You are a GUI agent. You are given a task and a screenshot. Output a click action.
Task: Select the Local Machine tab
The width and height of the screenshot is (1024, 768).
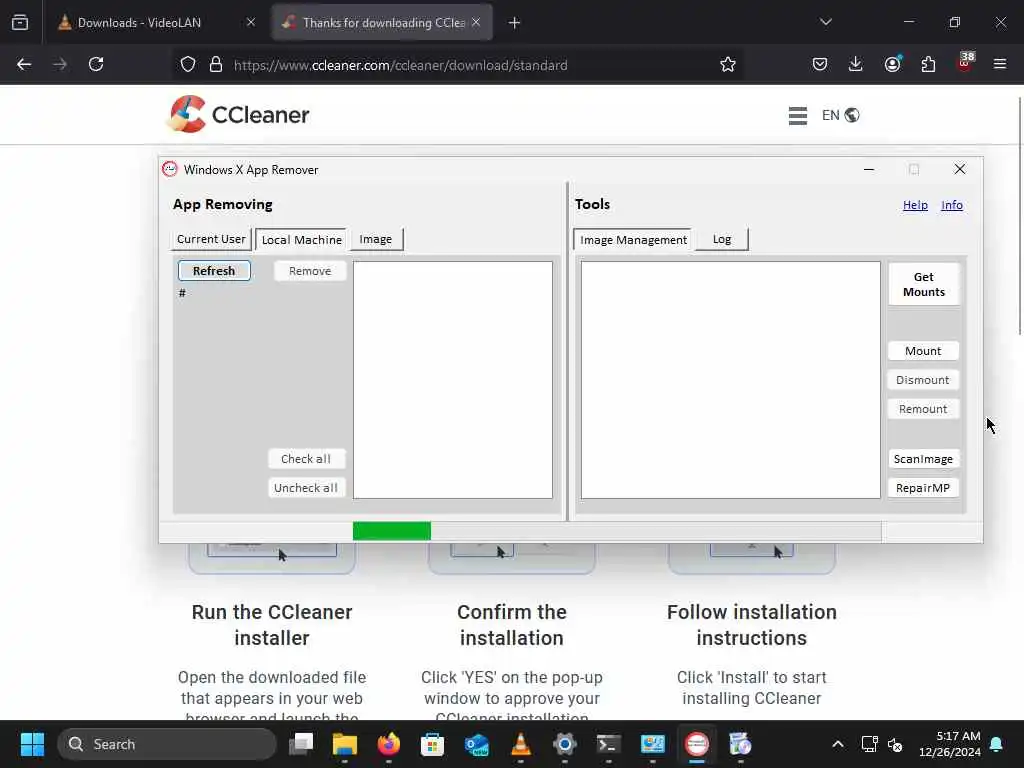[x=301, y=240]
